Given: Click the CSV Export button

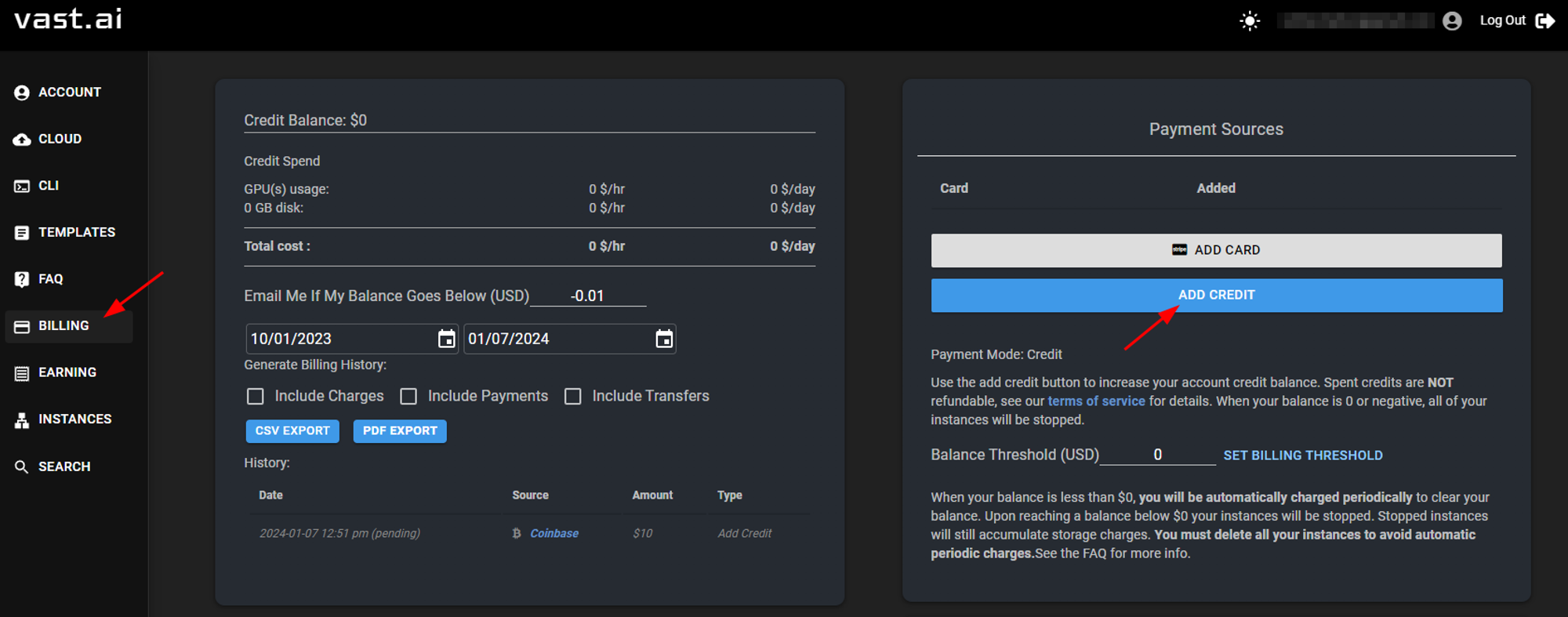Looking at the screenshot, I should click(292, 431).
